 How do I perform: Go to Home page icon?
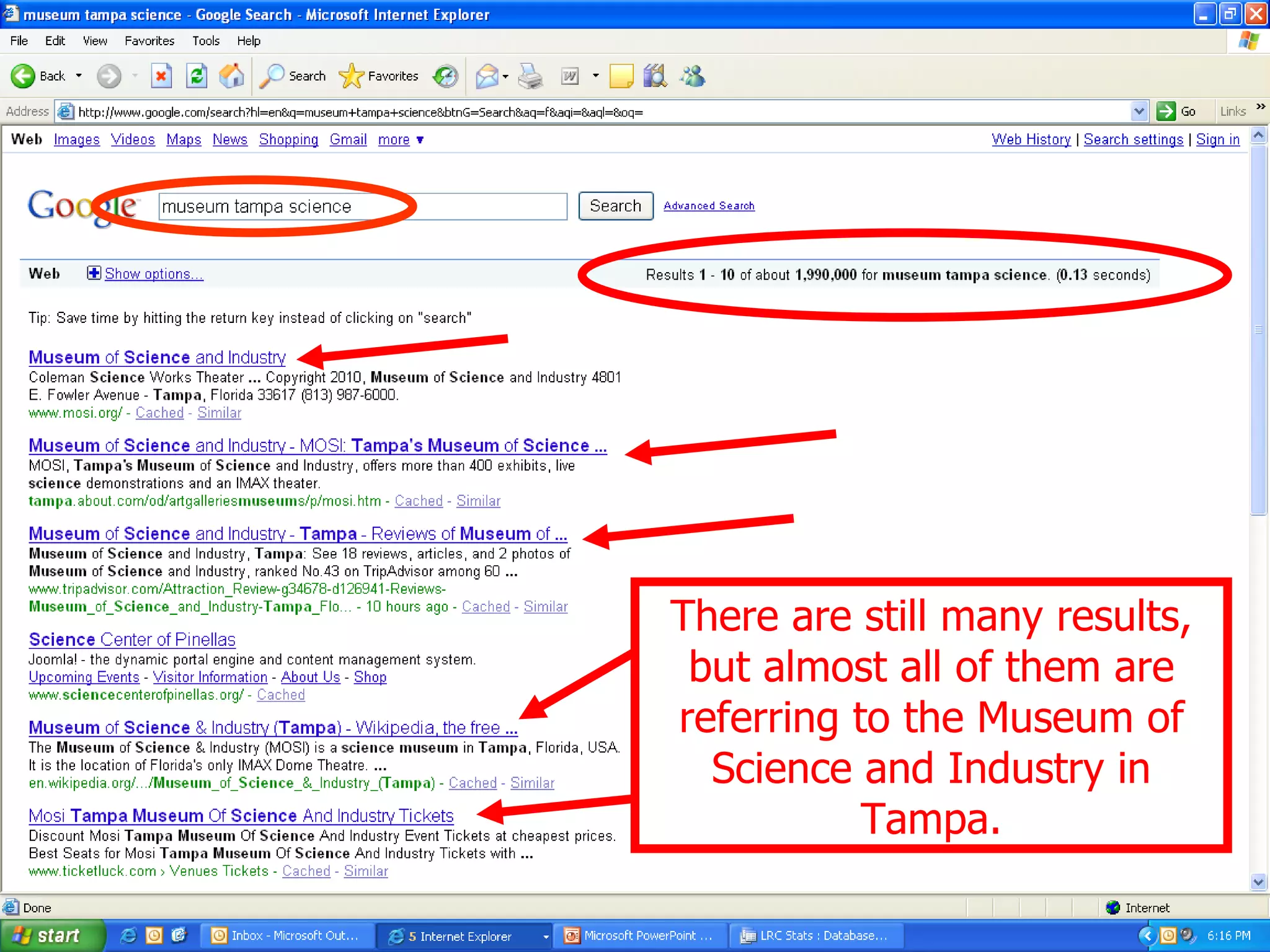(x=231, y=76)
